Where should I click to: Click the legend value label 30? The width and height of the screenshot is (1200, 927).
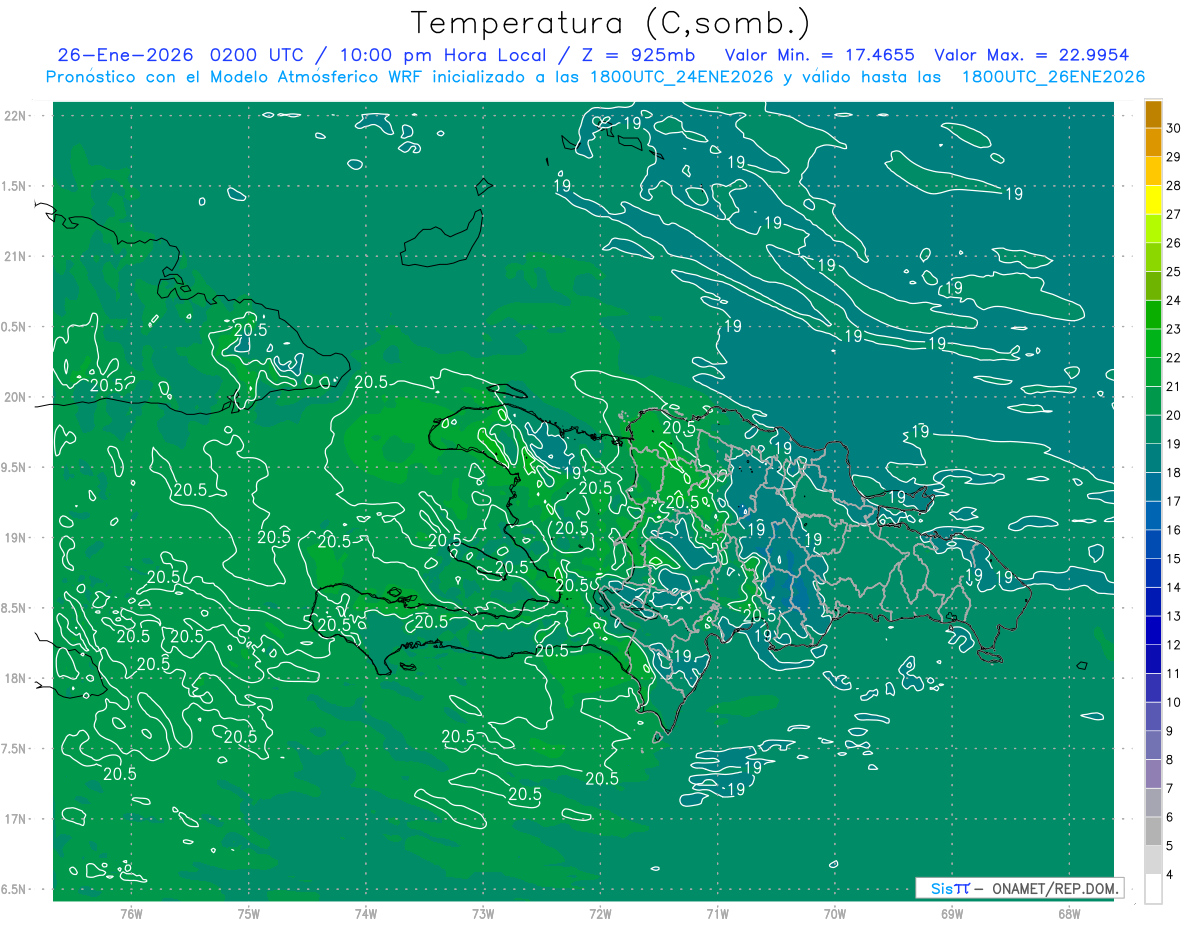coord(1174,128)
